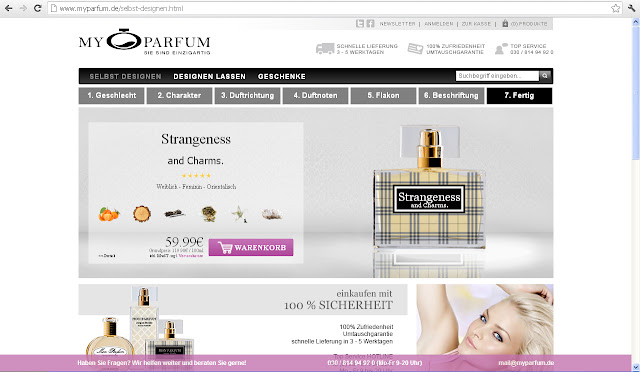Click the MyParfum logo
The width and height of the screenshot is (640, 372).
144,42
